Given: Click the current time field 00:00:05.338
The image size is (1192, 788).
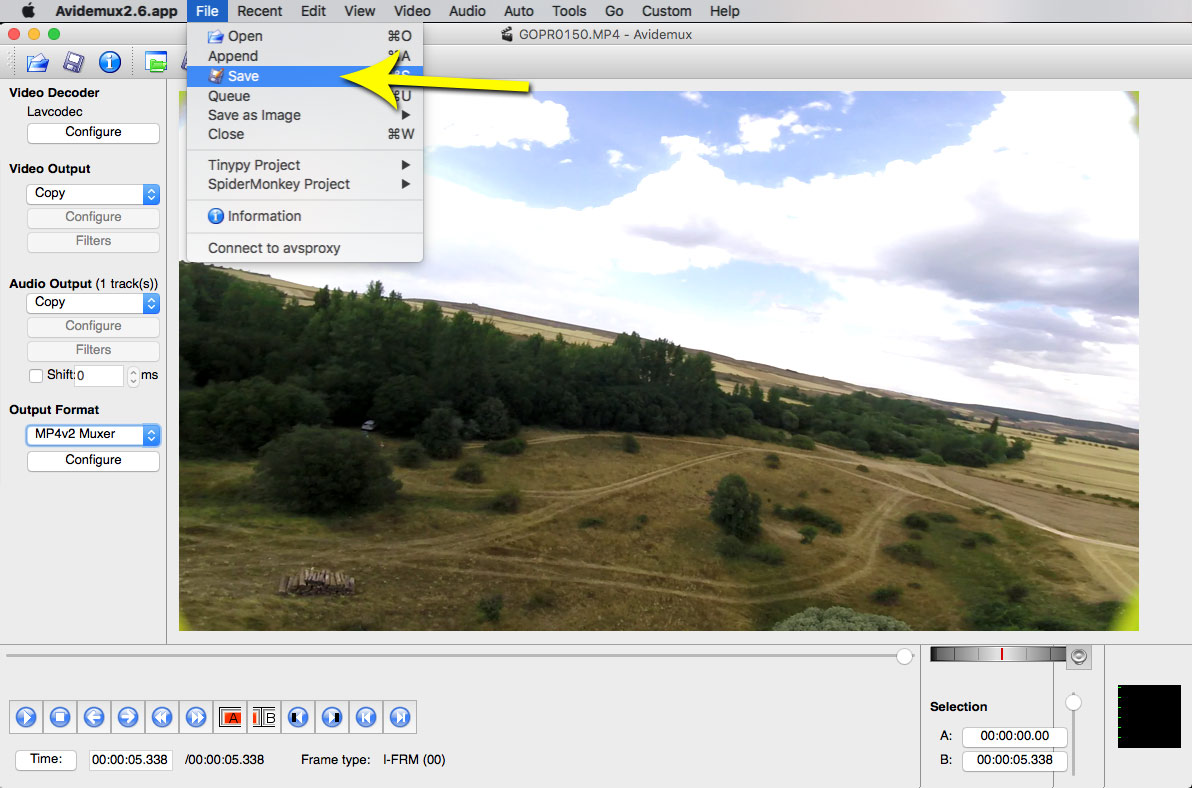Looking at the screenshot, I should click(x=130, y=760).
